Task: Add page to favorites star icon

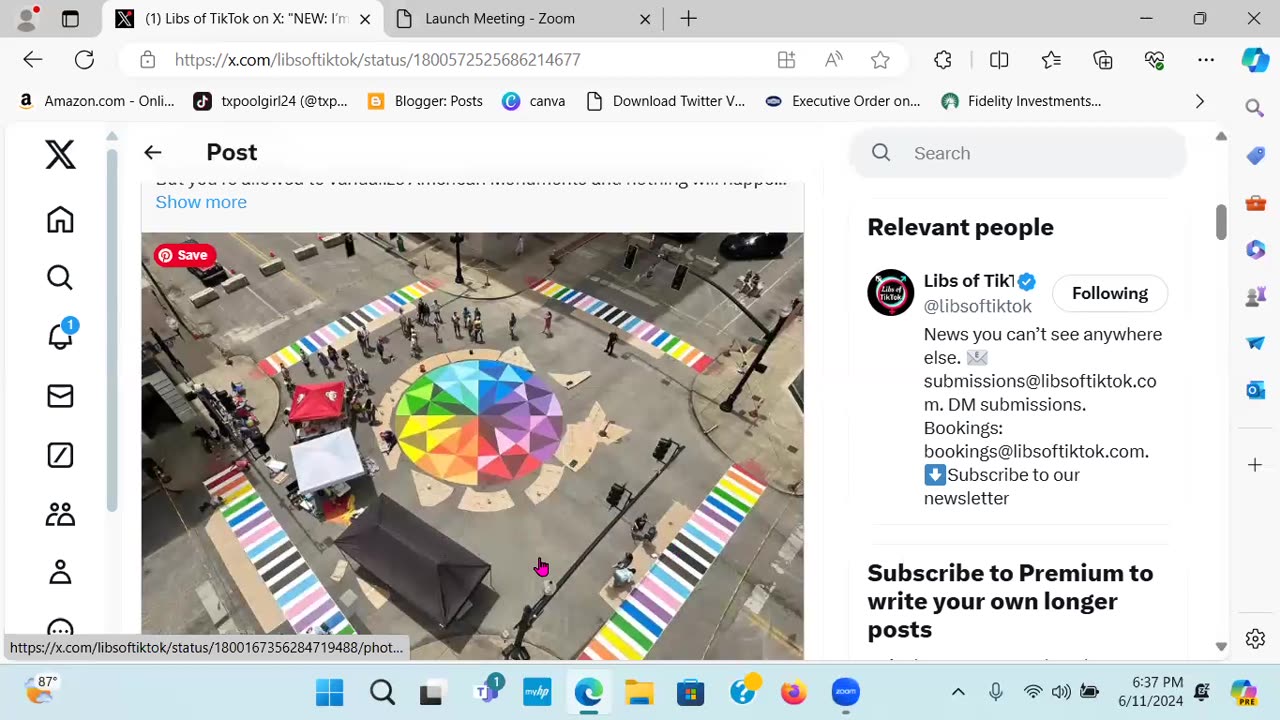Action: [x=880, y=60]
